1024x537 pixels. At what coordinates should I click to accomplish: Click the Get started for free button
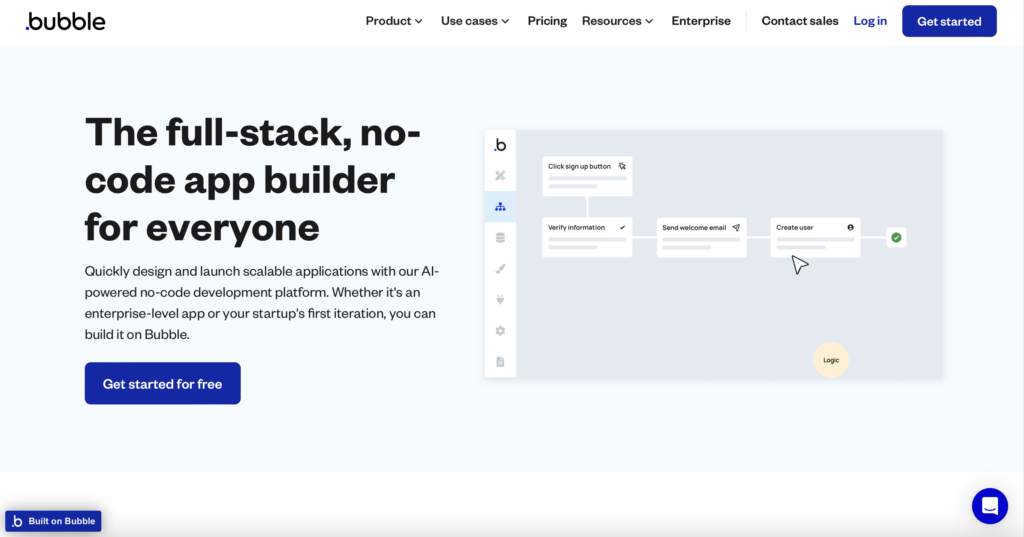(x=163, y=383)
